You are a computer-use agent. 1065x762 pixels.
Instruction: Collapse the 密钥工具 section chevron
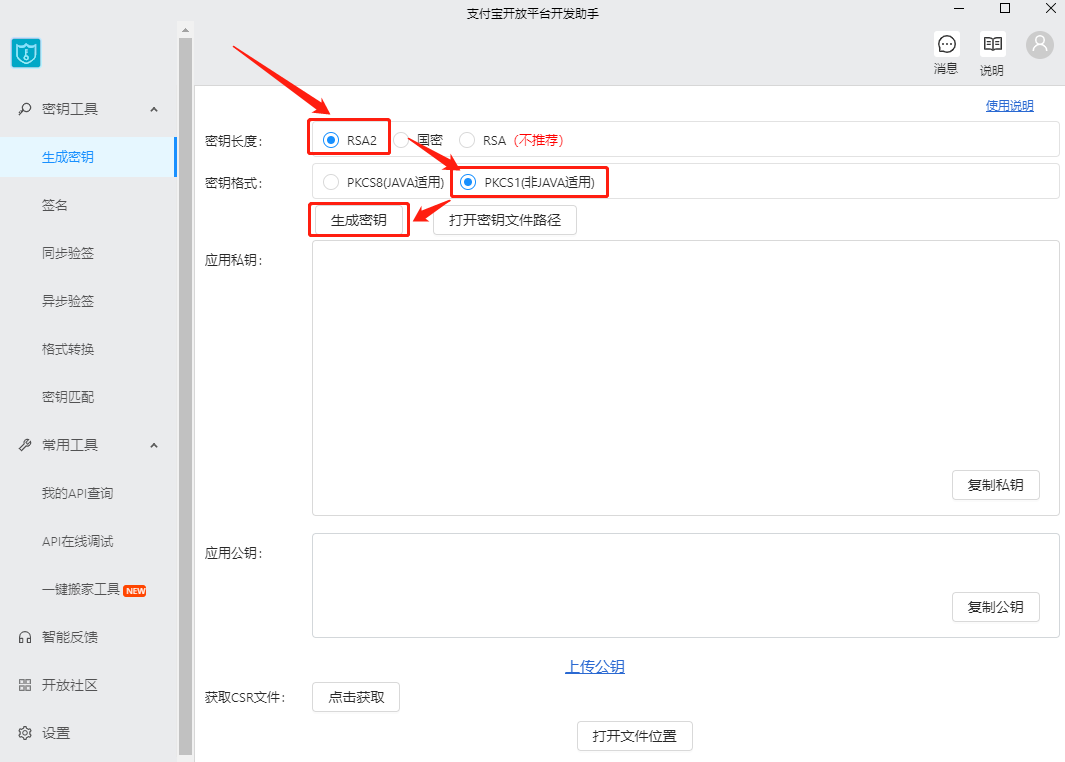154,109
